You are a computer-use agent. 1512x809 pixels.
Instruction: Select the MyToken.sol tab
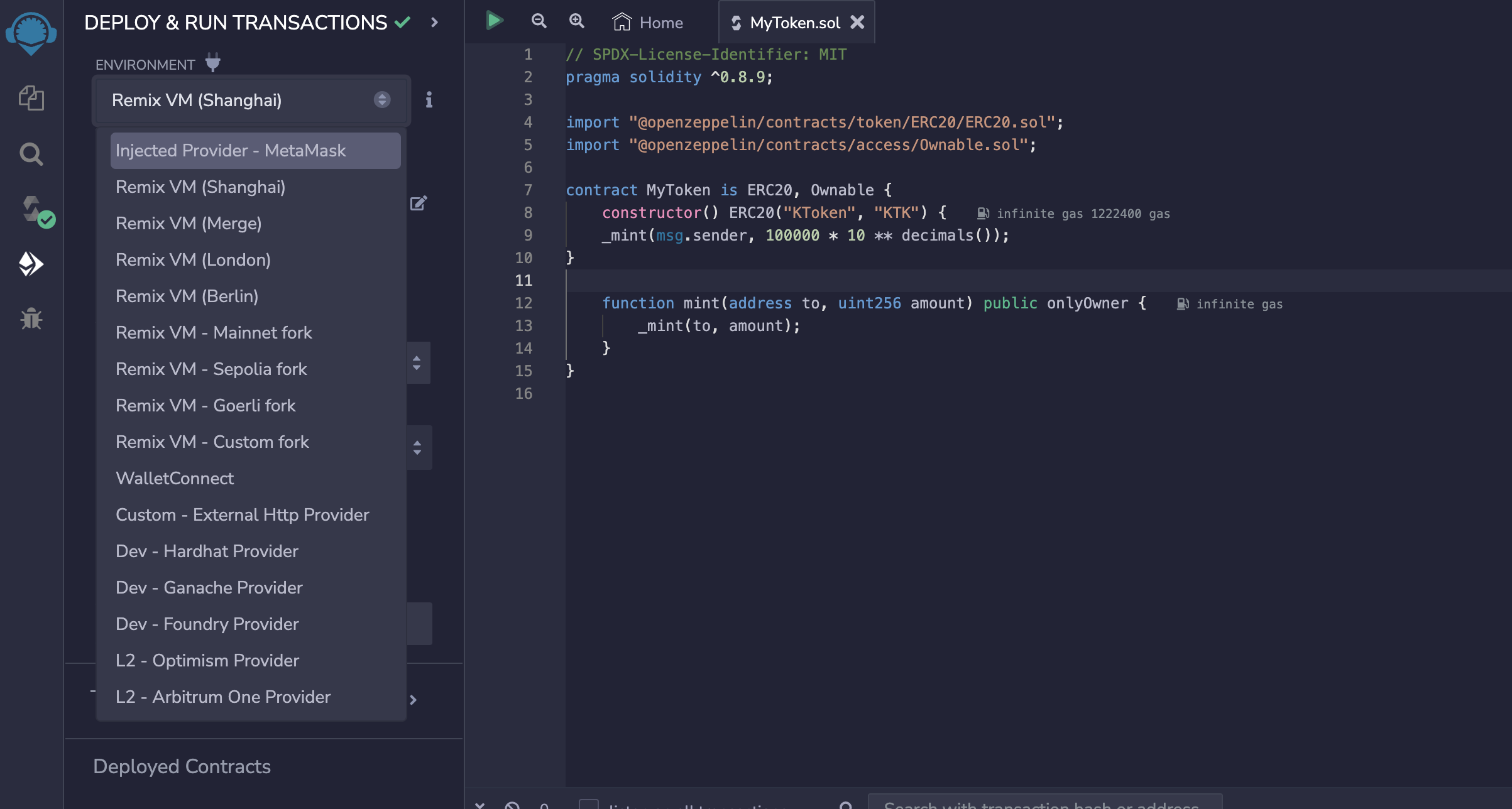click(x=790, y=22)
